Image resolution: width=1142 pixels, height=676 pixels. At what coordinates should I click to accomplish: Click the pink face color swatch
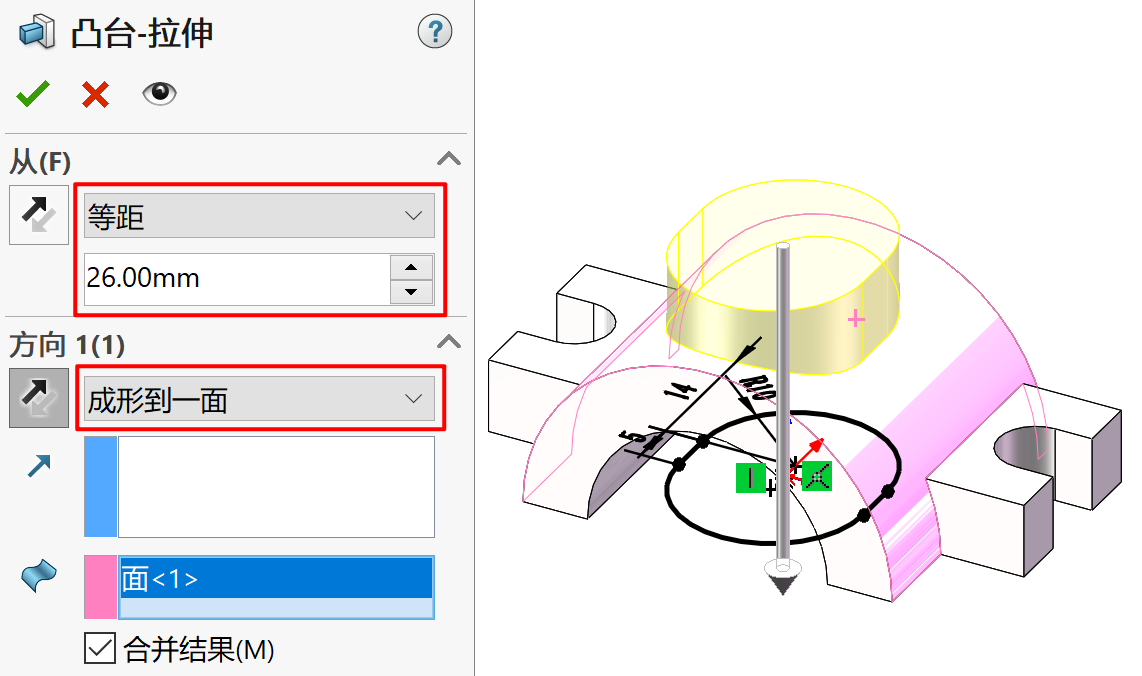(x=101, y=587)
